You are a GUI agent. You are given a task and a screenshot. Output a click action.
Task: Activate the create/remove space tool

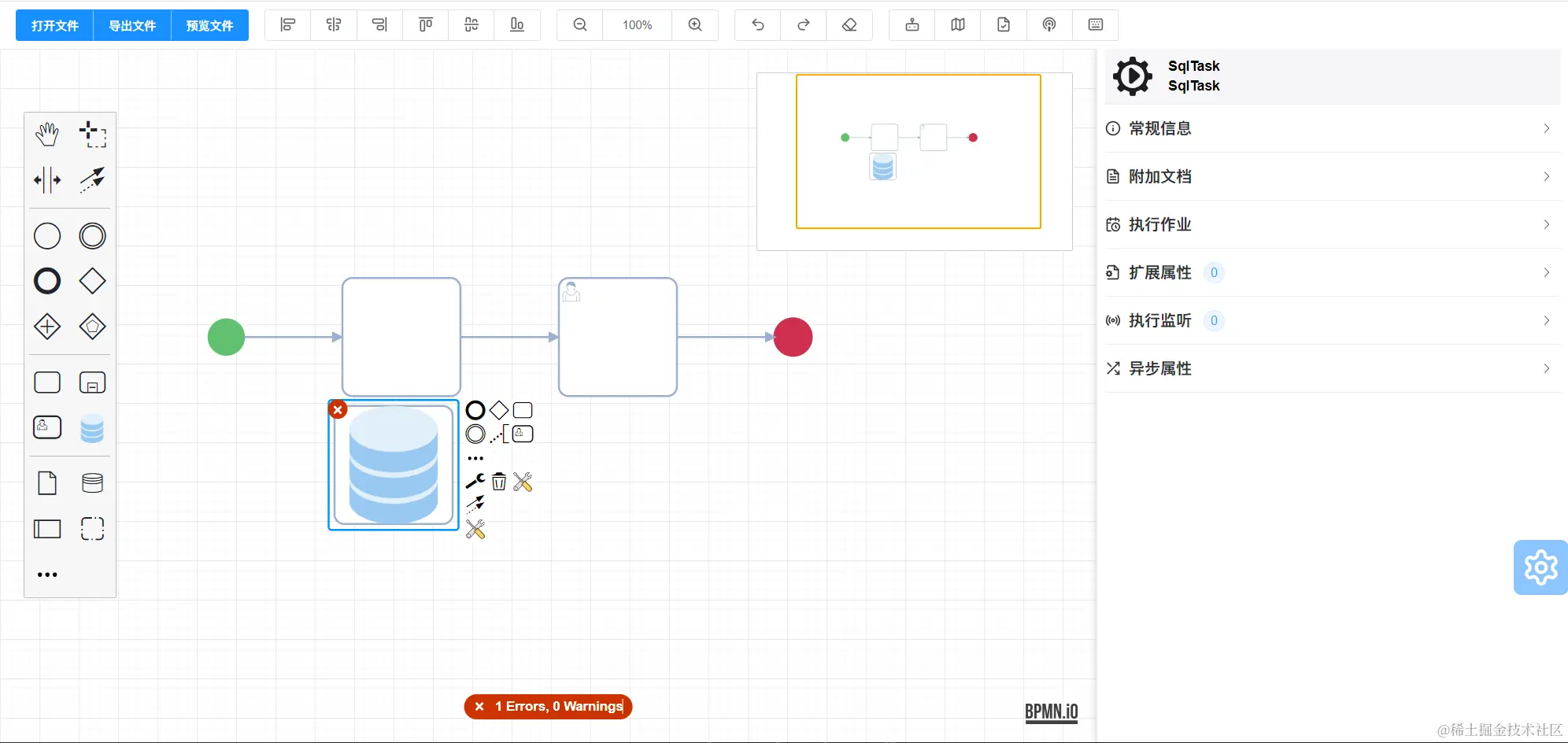coord(47,180)
